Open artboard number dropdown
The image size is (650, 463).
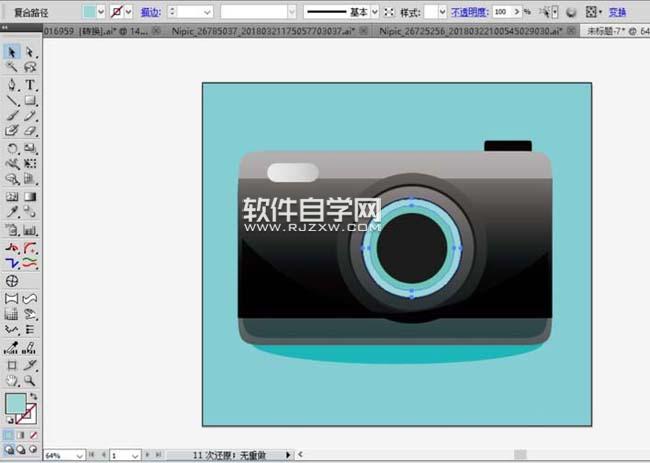(135, 456)
